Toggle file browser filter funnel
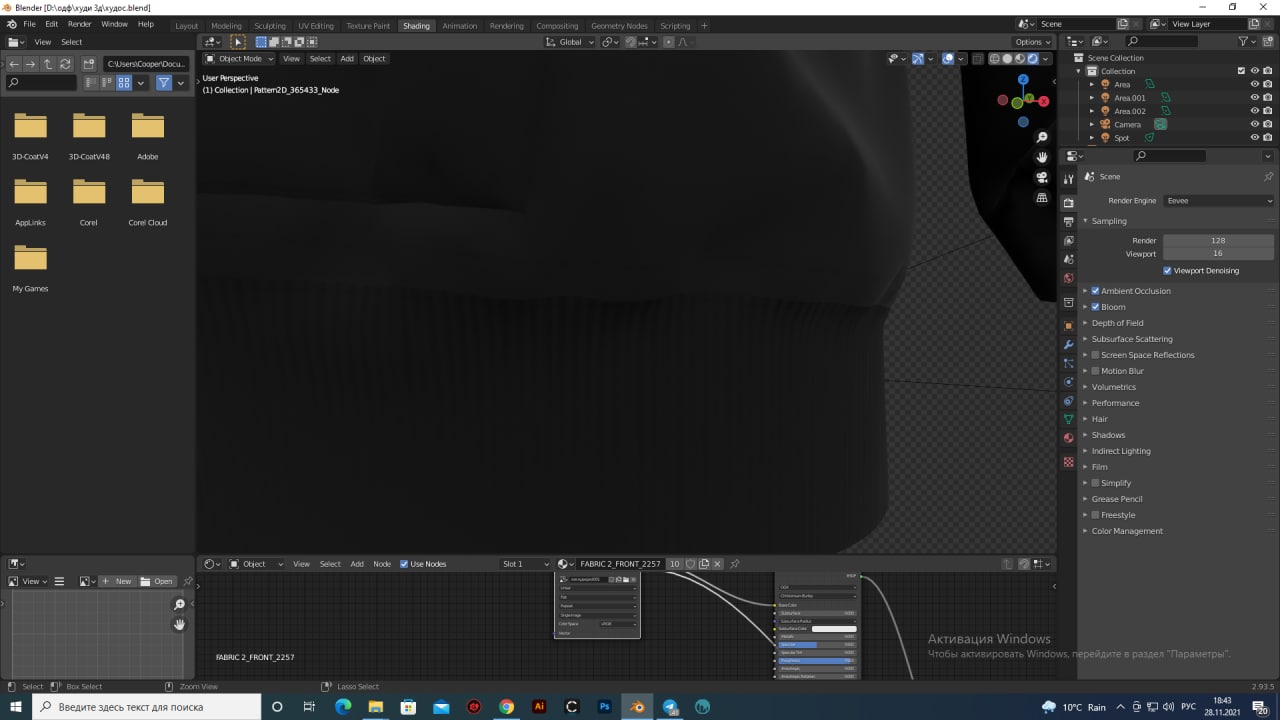Screen dimensions: 1280x720 click(164, 83)
